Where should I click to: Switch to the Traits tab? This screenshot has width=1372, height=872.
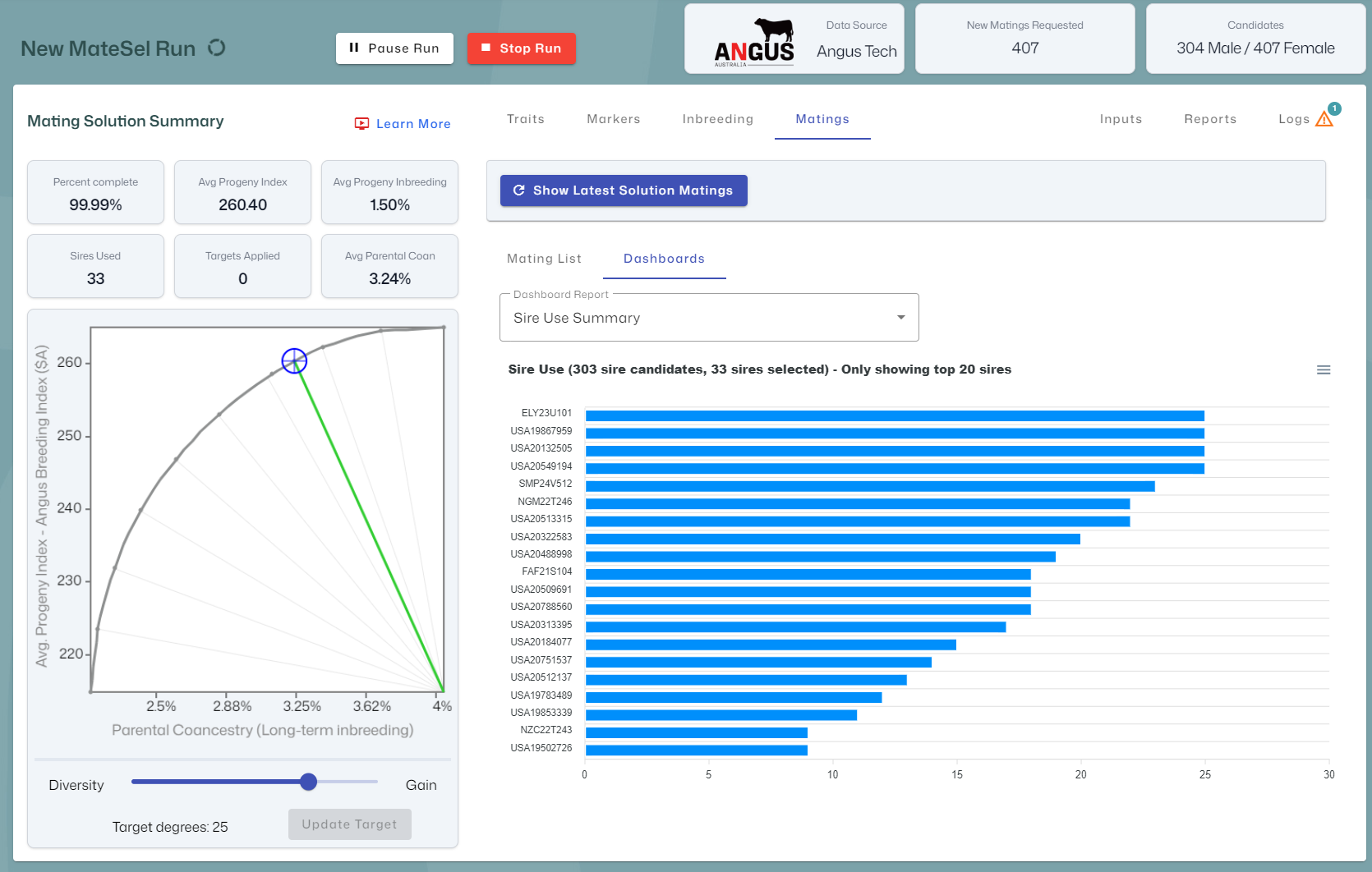[525, 119]
